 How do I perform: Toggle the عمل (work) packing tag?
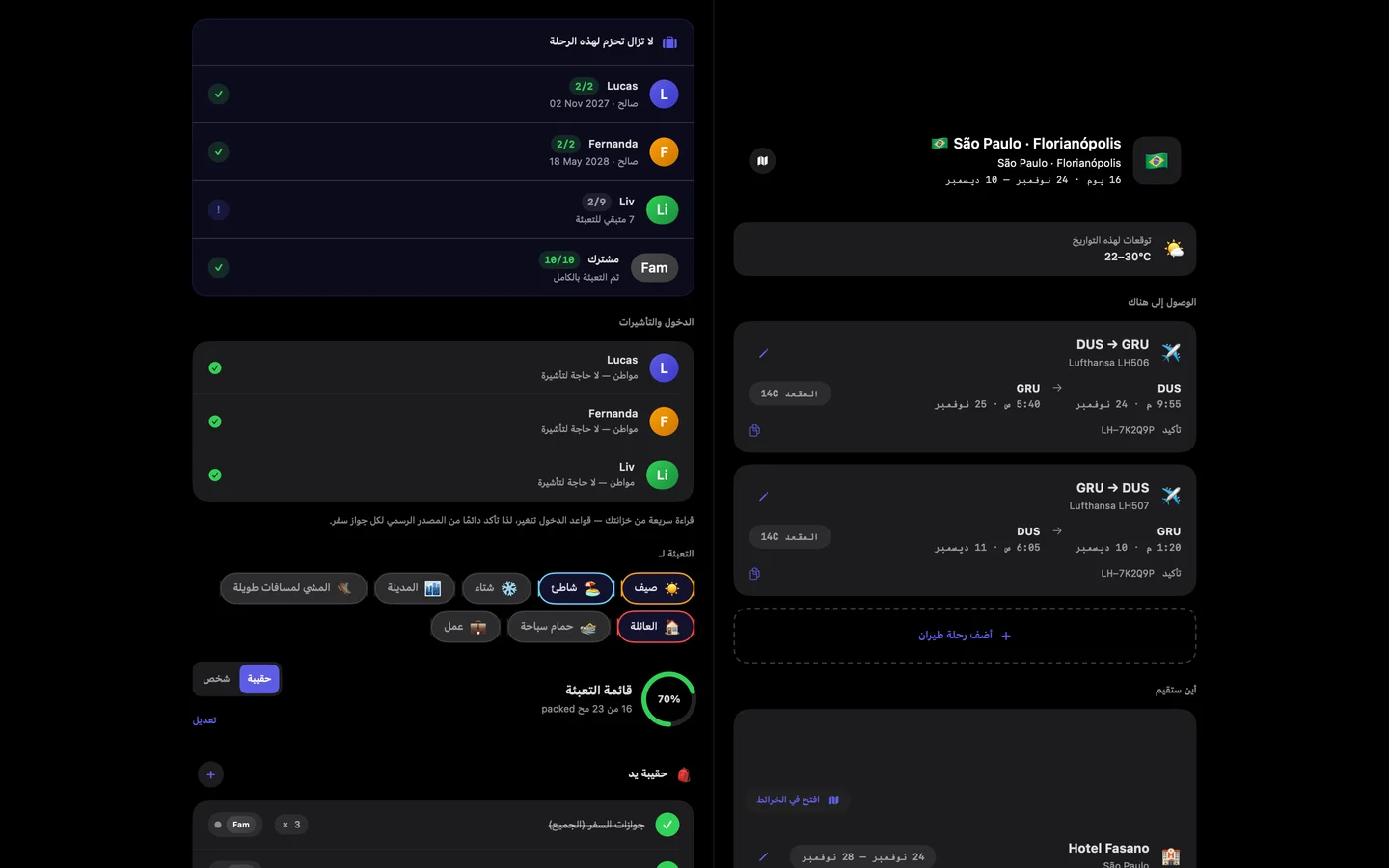465,627
